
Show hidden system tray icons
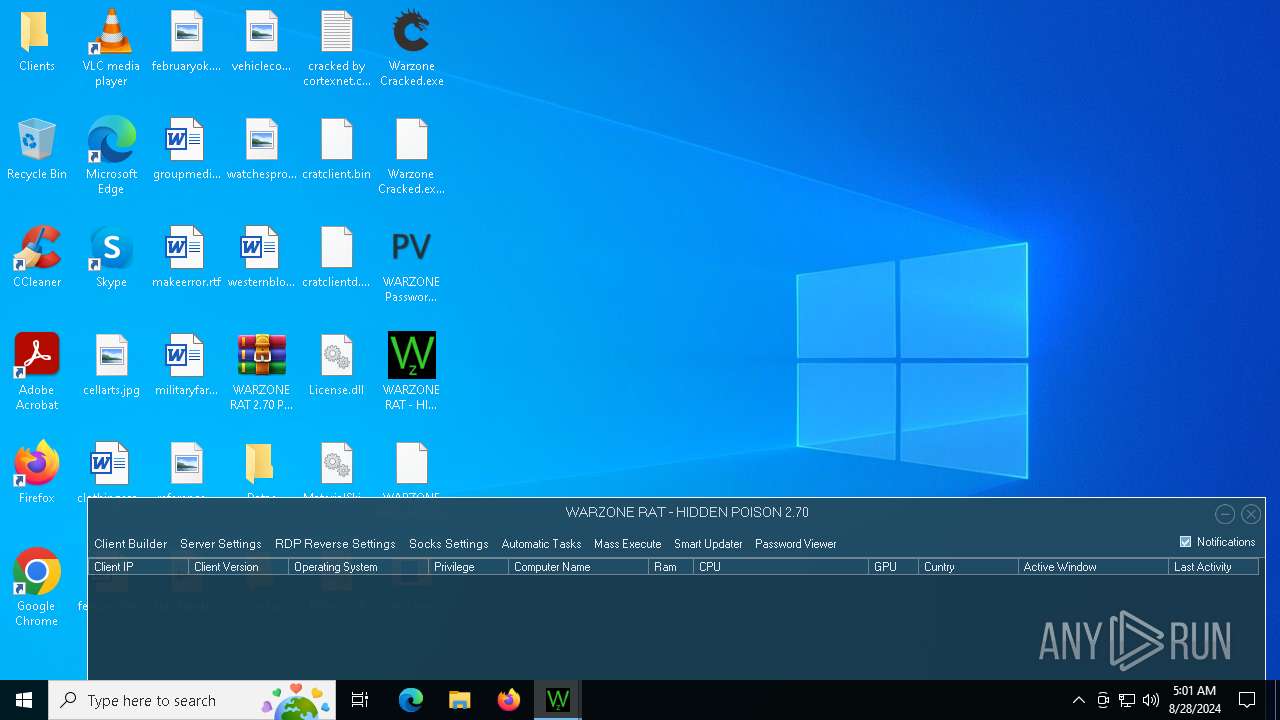1078,700
